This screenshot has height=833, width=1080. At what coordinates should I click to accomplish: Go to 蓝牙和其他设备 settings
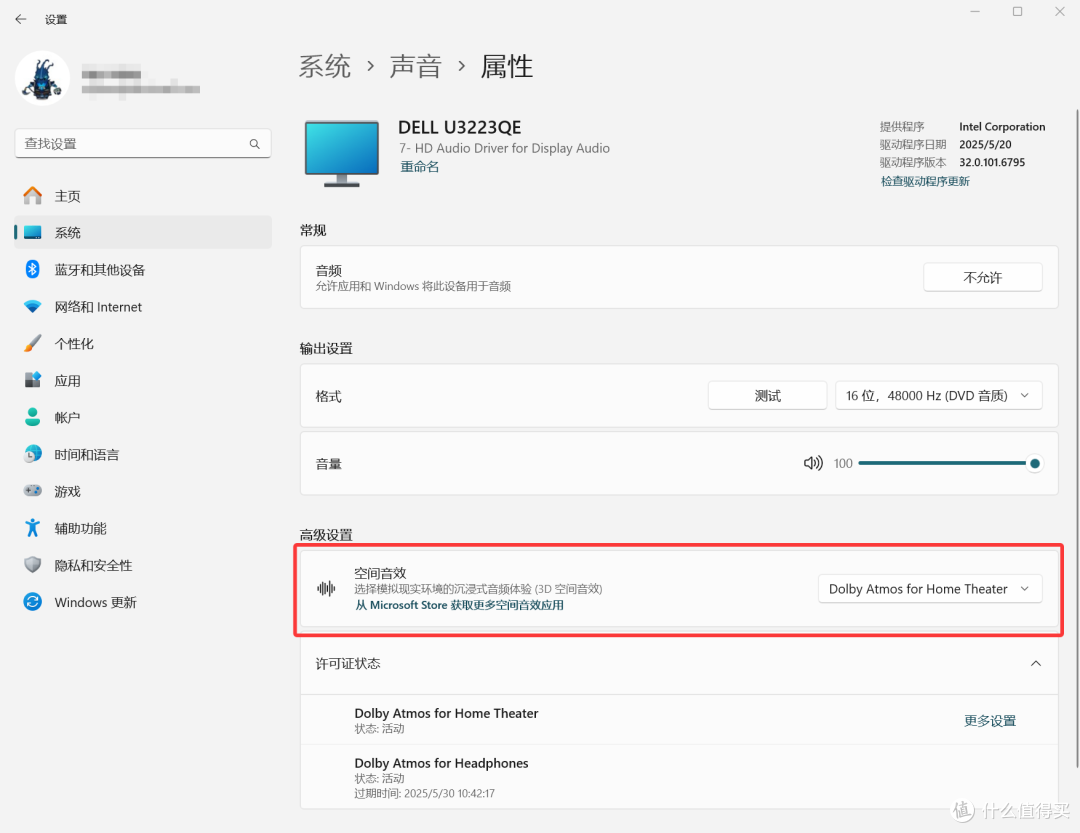pyautogui.click(x=143, y=269)
